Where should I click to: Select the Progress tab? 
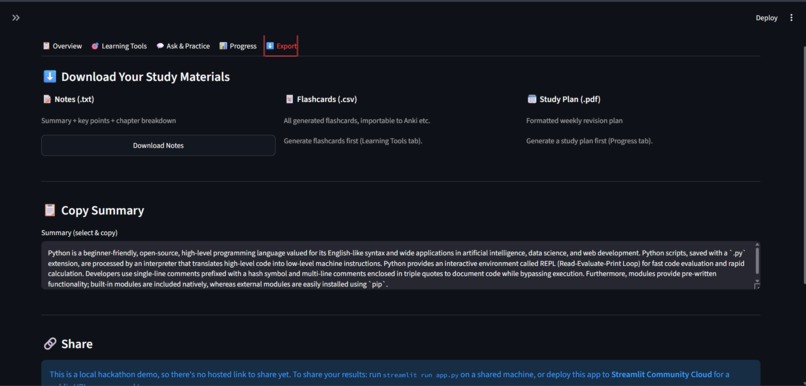238,46
